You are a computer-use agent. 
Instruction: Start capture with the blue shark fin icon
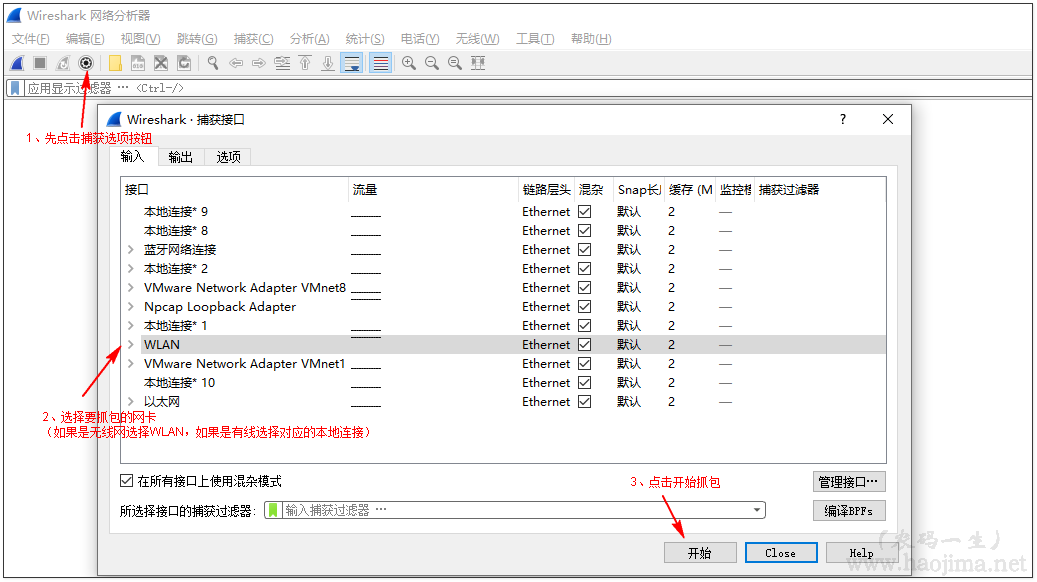pyautogui.click(x=16, y=62)
